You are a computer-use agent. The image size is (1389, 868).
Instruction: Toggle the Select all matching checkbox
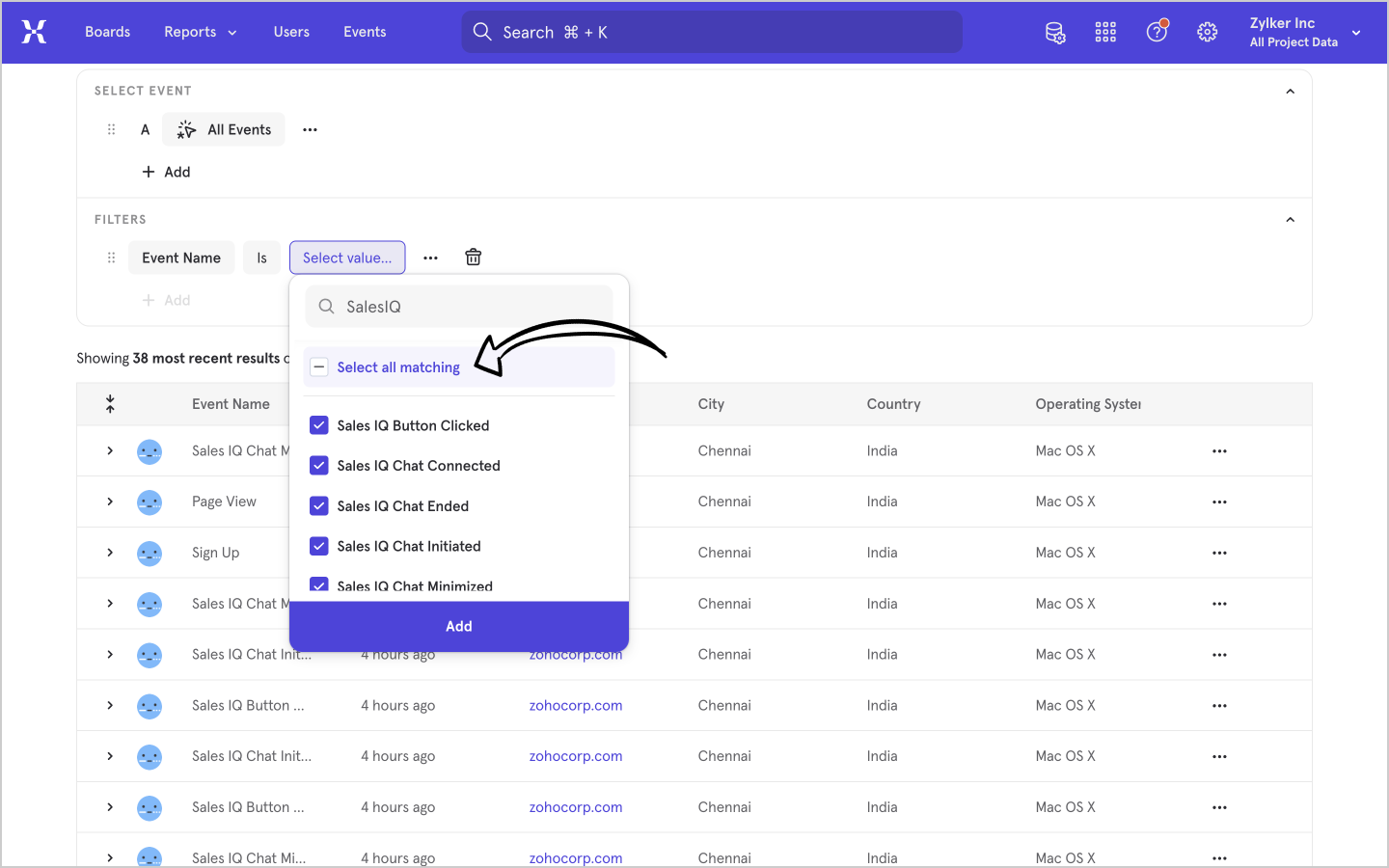click(x=319, y=367)
